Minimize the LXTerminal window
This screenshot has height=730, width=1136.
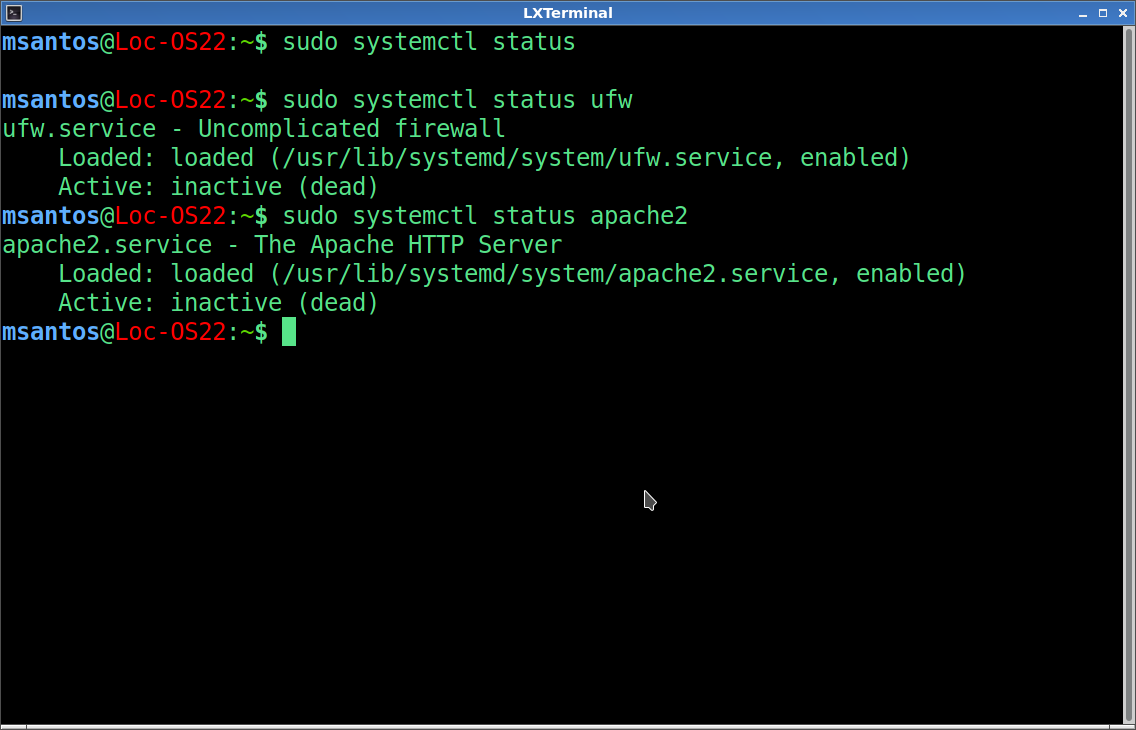[x=1084, y=13]
